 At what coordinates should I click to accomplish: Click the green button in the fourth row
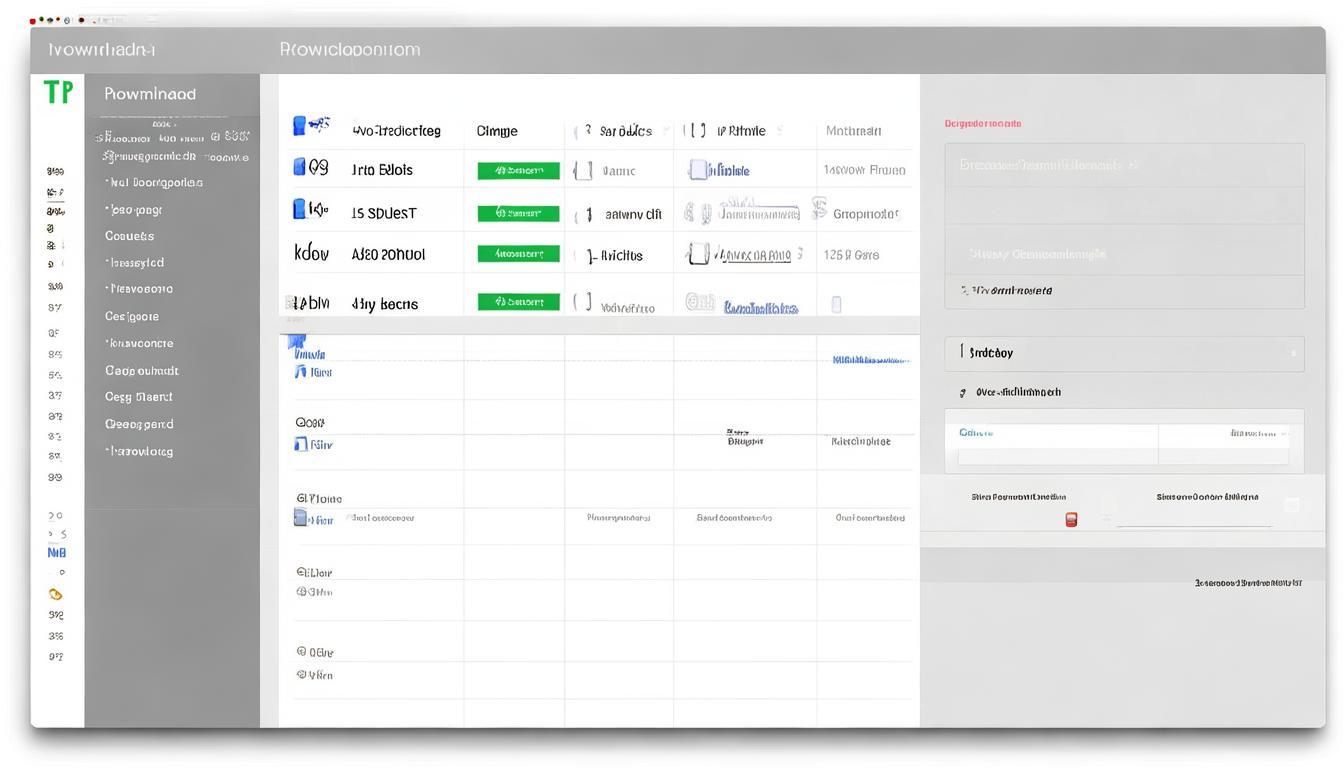(x=518, y=254)
